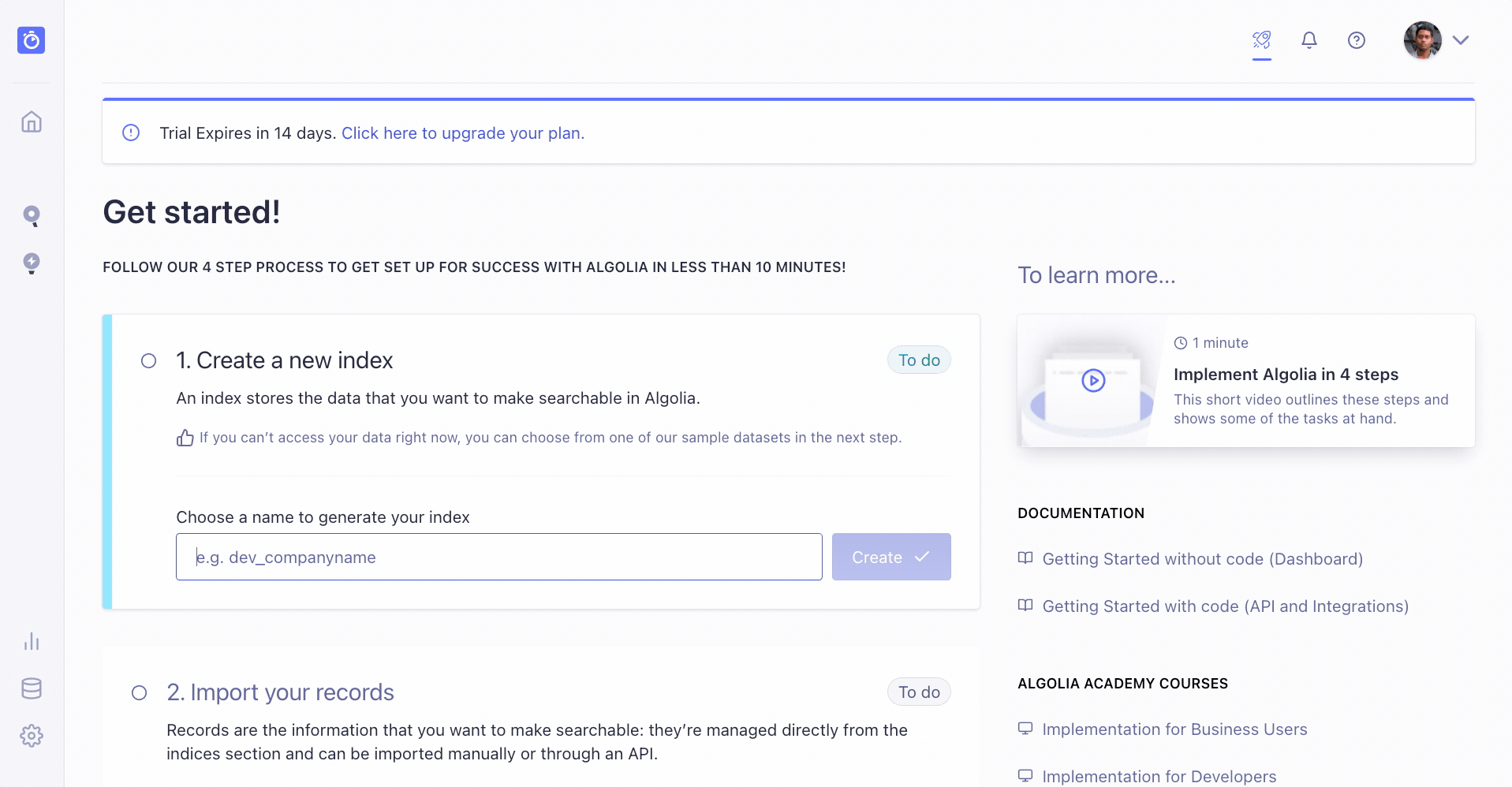Open the analytics bar chart sidebar icon
Screen dimensions: 1512x787
pos(32,641)
